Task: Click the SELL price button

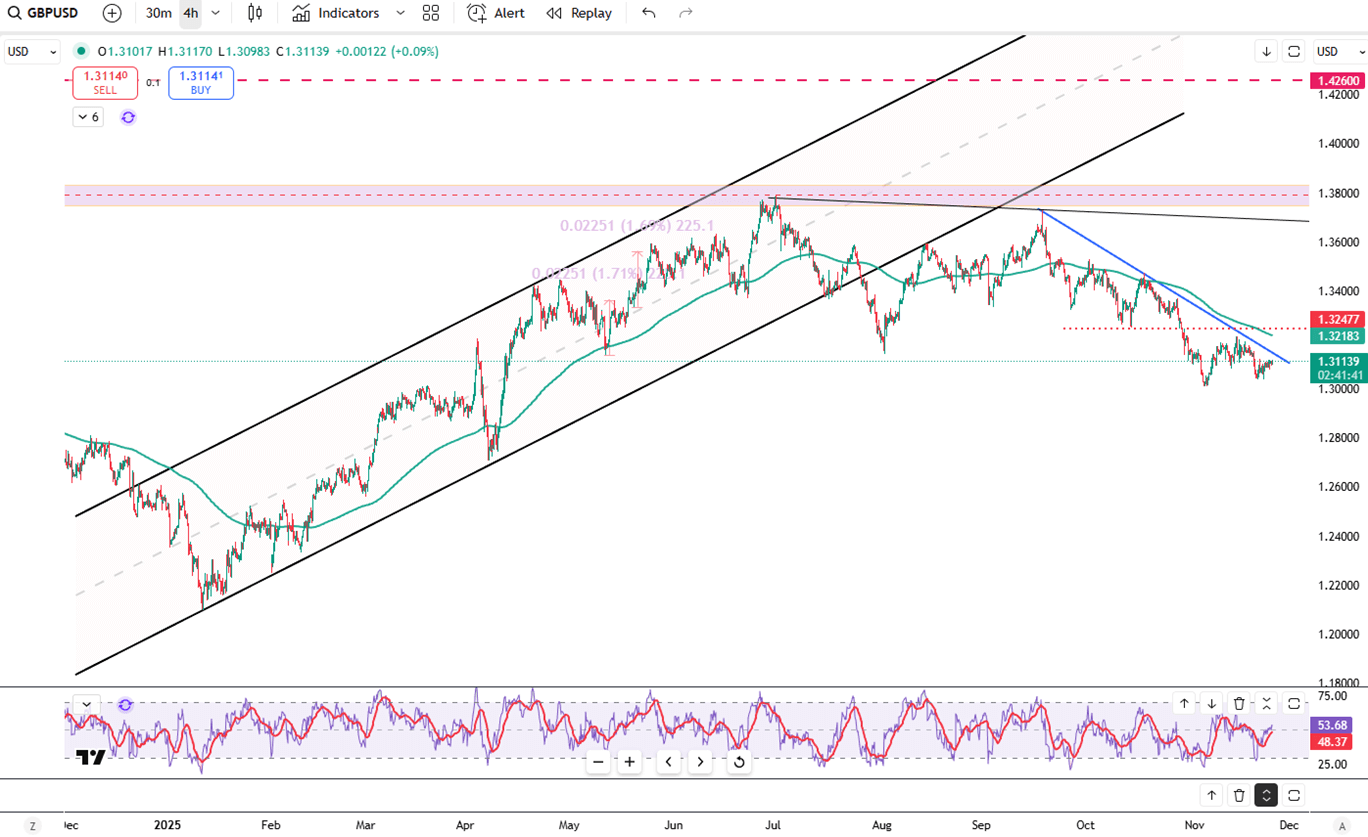Action: click(105, 83)
